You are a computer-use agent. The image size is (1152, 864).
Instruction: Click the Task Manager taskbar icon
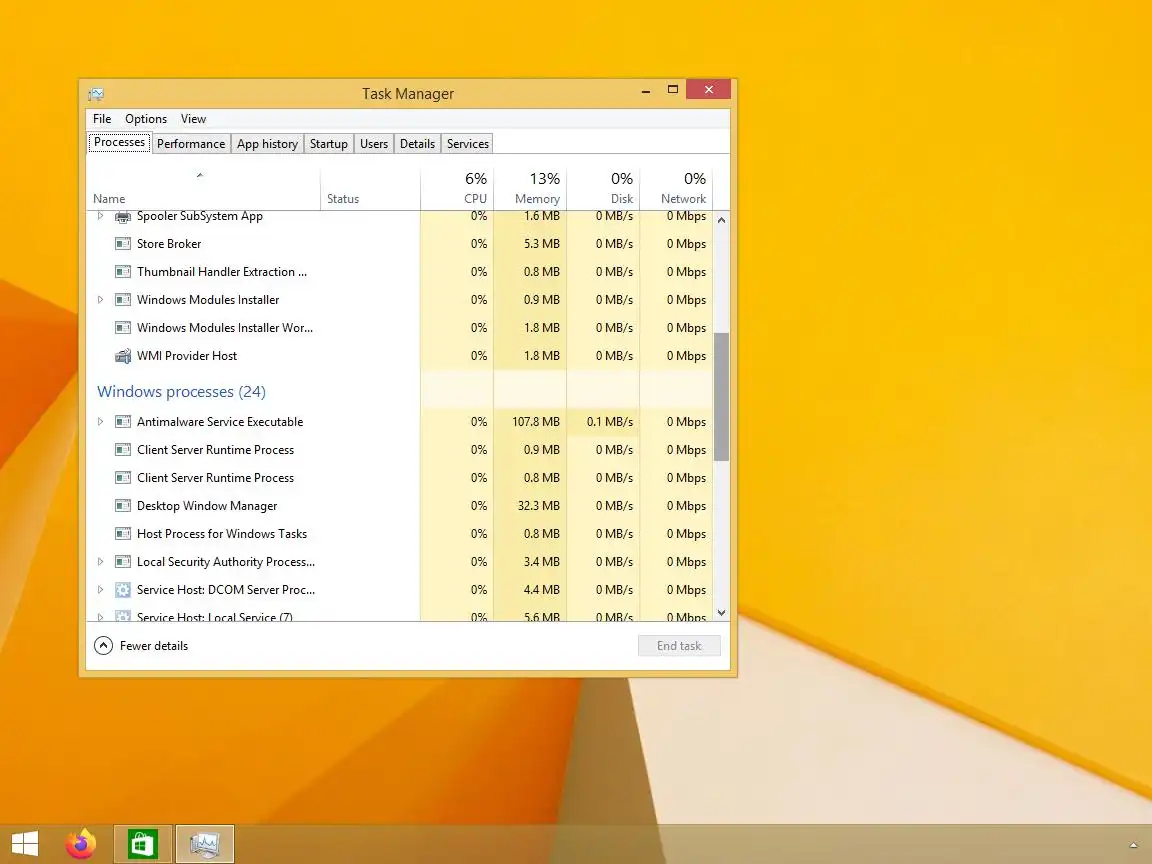point(204,844)
